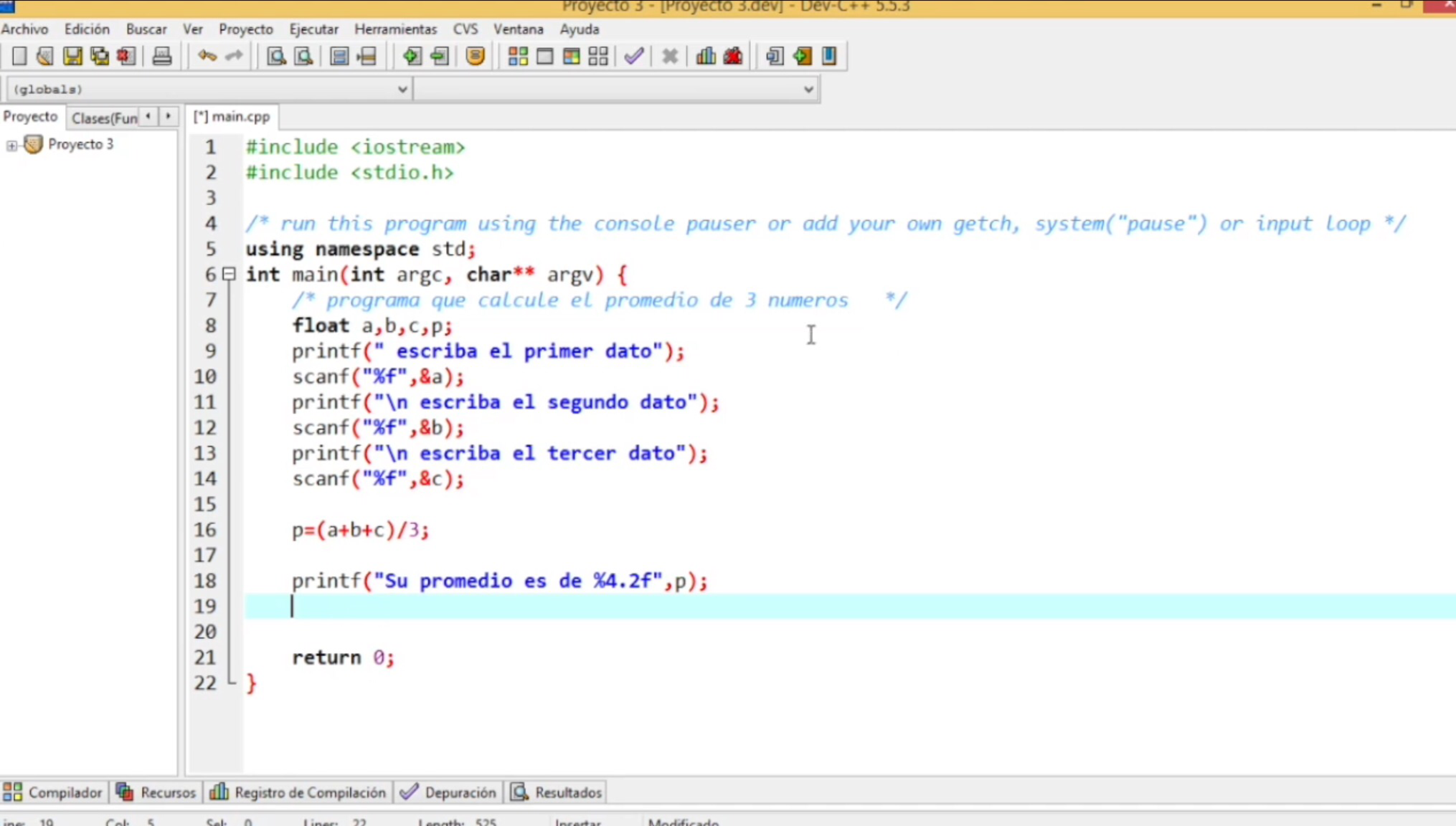The height and width of the screenshot is (826, 1456).
Task: Collapse main function code fold
Action: point(229,275)
